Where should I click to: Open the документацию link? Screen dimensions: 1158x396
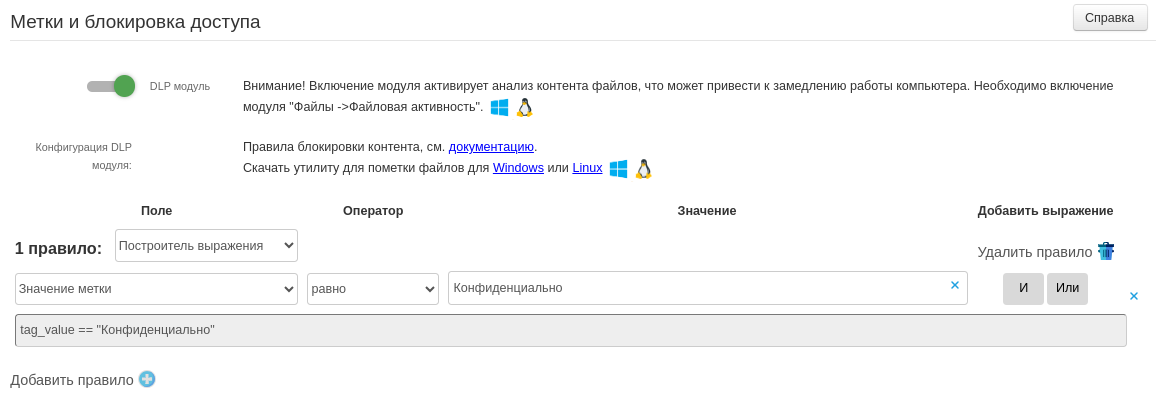(x=491, y=147)
